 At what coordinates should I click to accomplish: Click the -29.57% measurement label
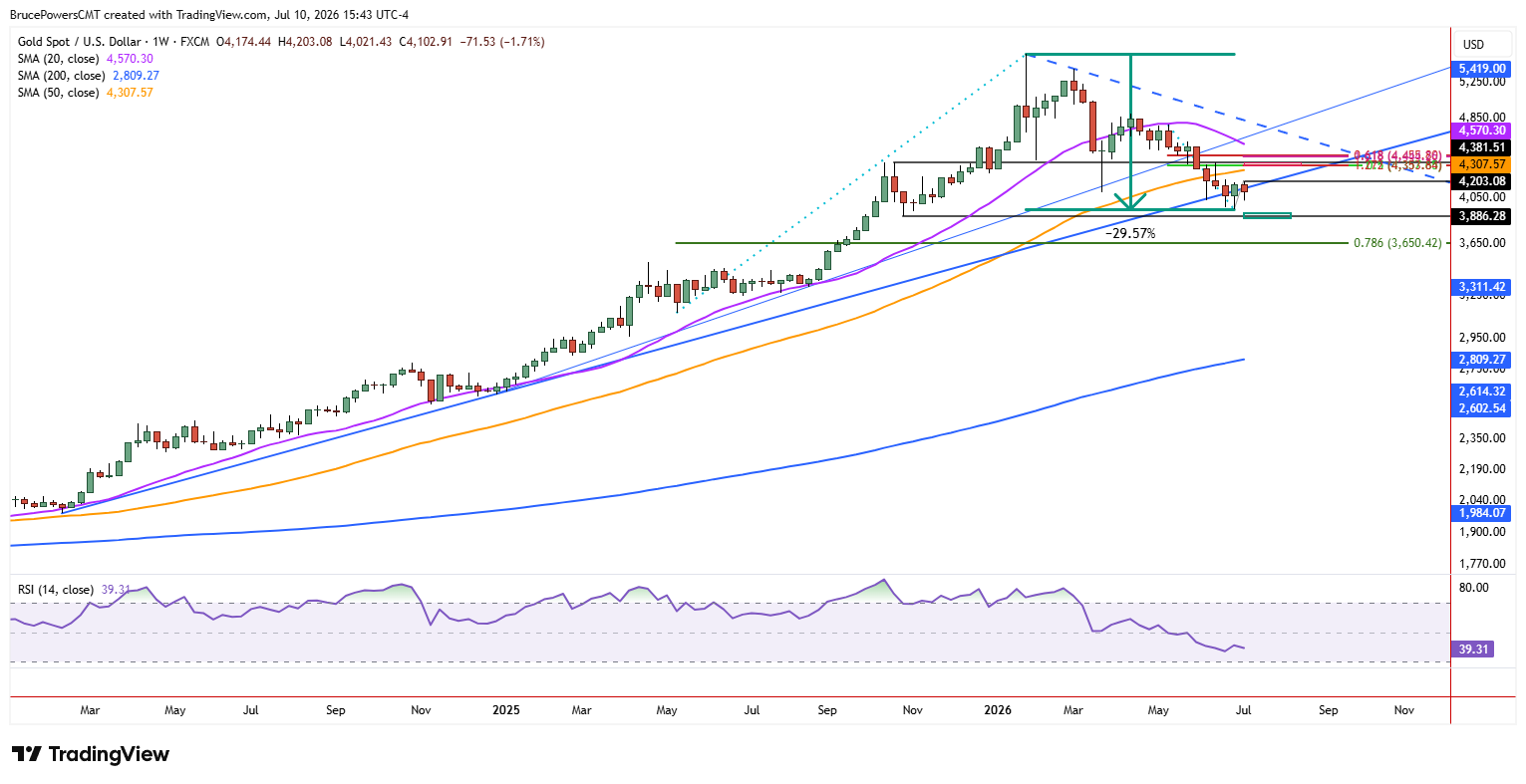[x=1131, y=233]
